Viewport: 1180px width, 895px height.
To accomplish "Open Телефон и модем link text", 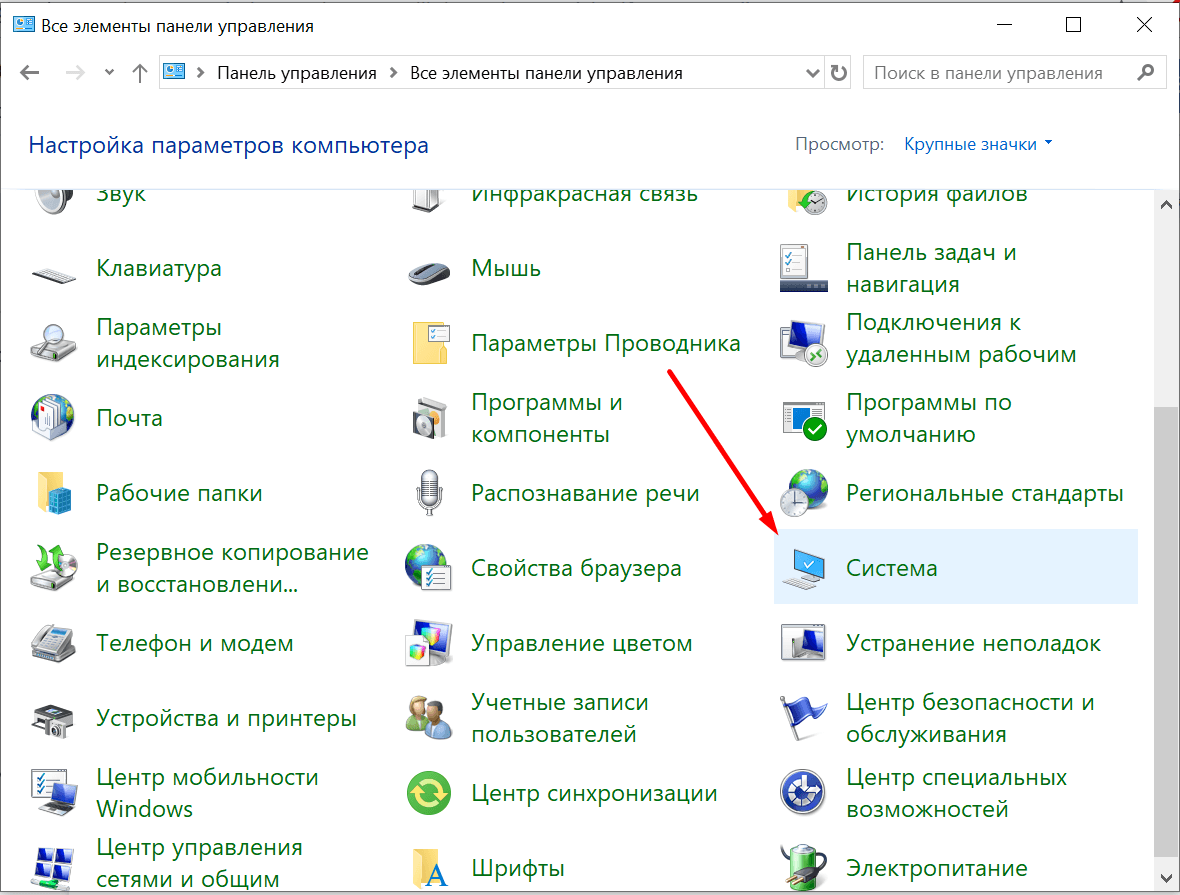I will [195, 644].
